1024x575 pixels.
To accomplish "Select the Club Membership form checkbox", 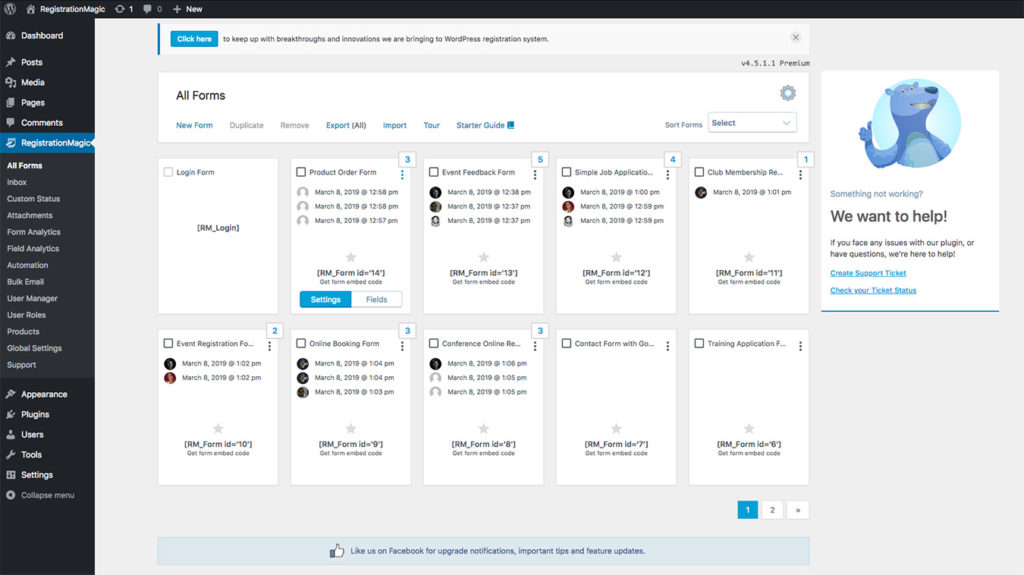I will coord(699,172).
